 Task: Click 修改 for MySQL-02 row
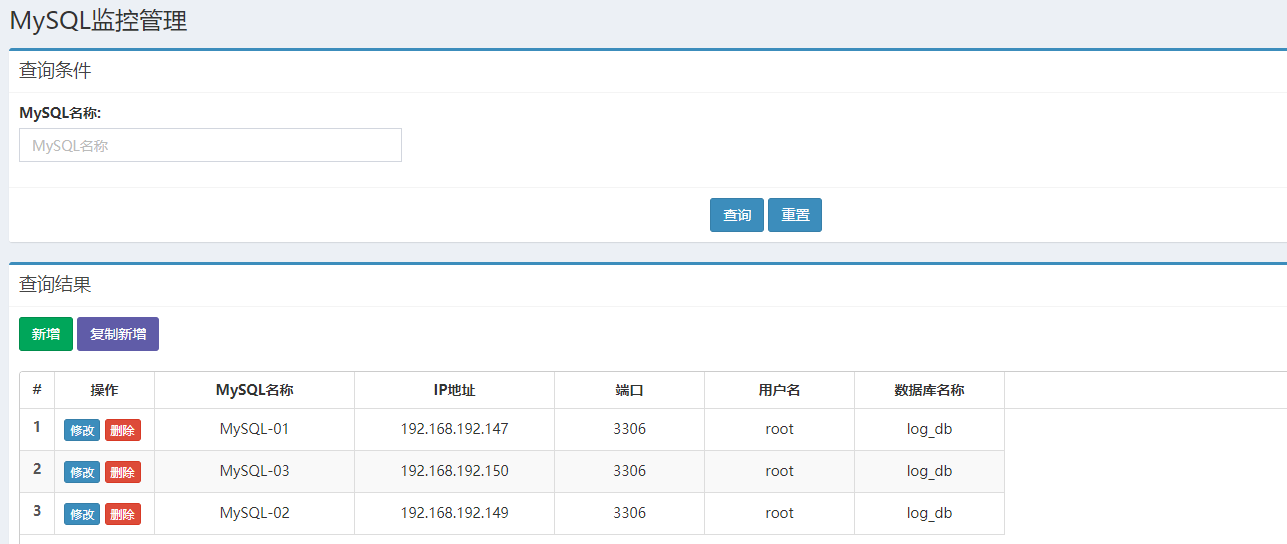tap(82, 514)
